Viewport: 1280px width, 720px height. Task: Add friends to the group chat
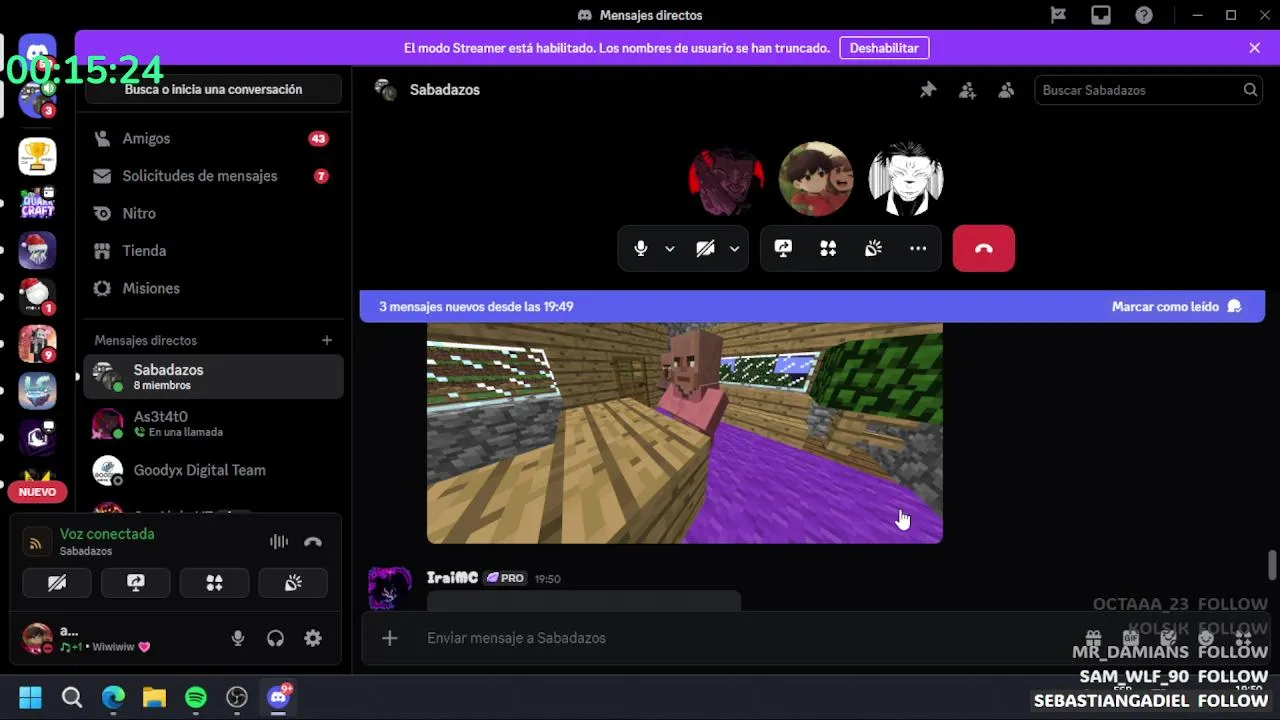point(967,90)
